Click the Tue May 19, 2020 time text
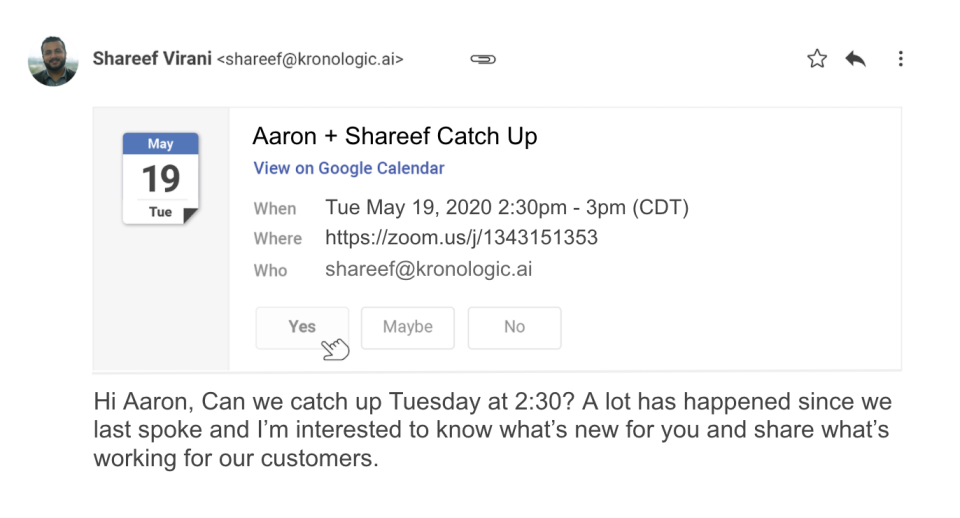960x518 pixels. pos(506,208)
